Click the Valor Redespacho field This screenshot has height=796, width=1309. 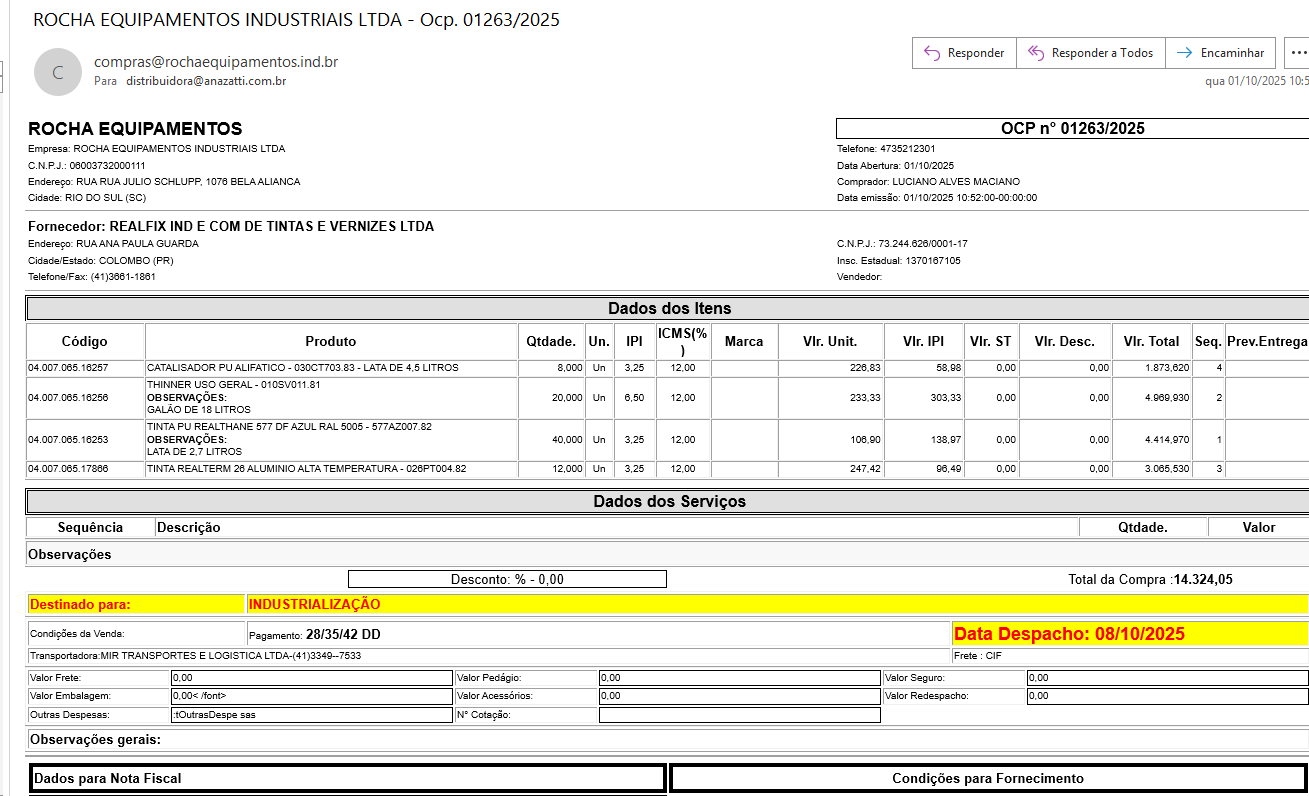1167,696
